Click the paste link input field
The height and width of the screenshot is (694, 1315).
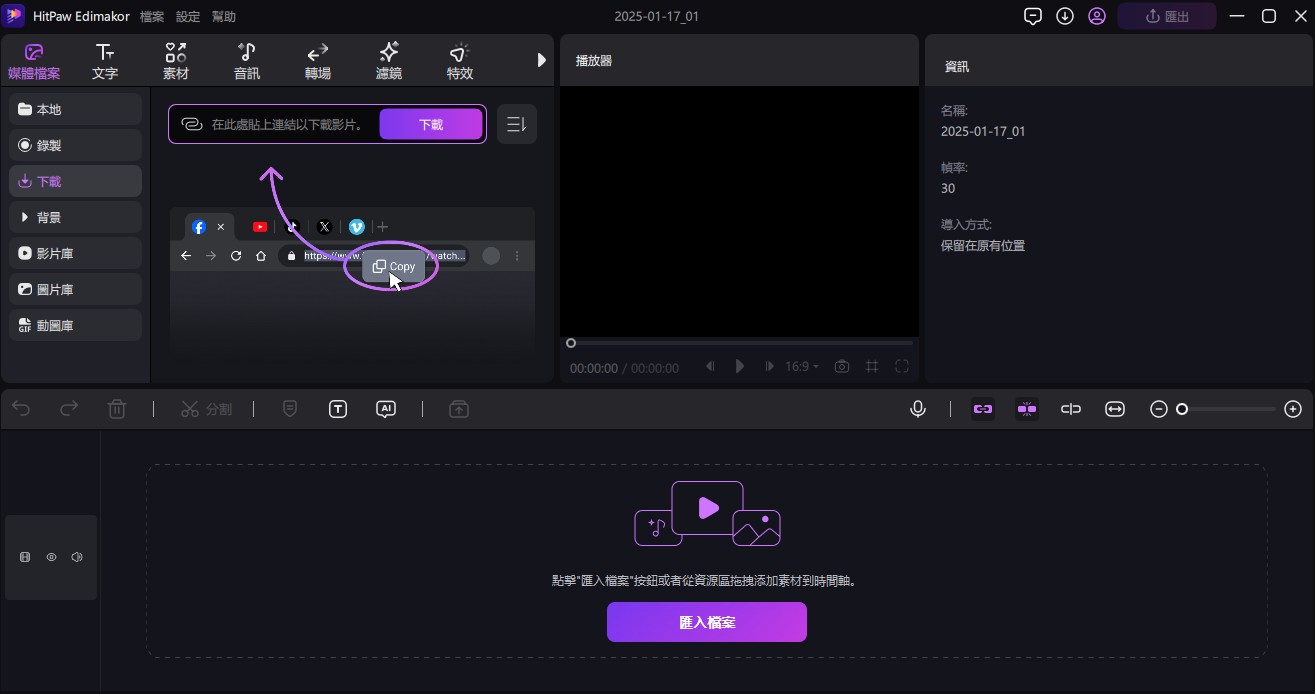pos(290,125)
